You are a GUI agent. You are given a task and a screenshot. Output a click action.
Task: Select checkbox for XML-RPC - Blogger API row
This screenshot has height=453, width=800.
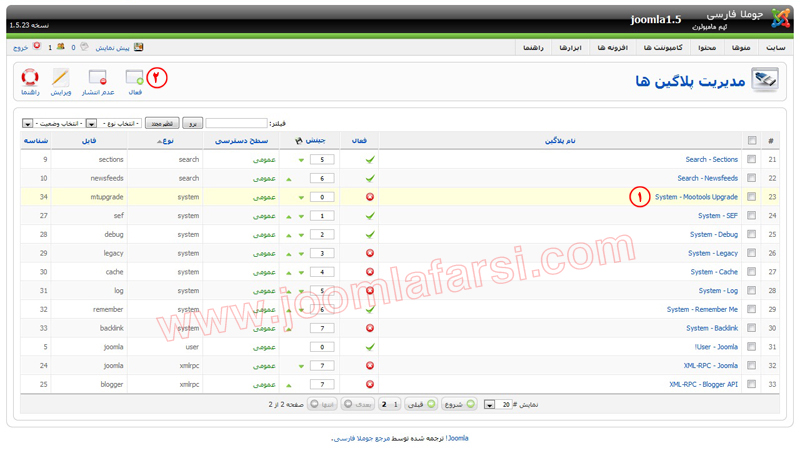pyautogui.click(x=751, y=384)
